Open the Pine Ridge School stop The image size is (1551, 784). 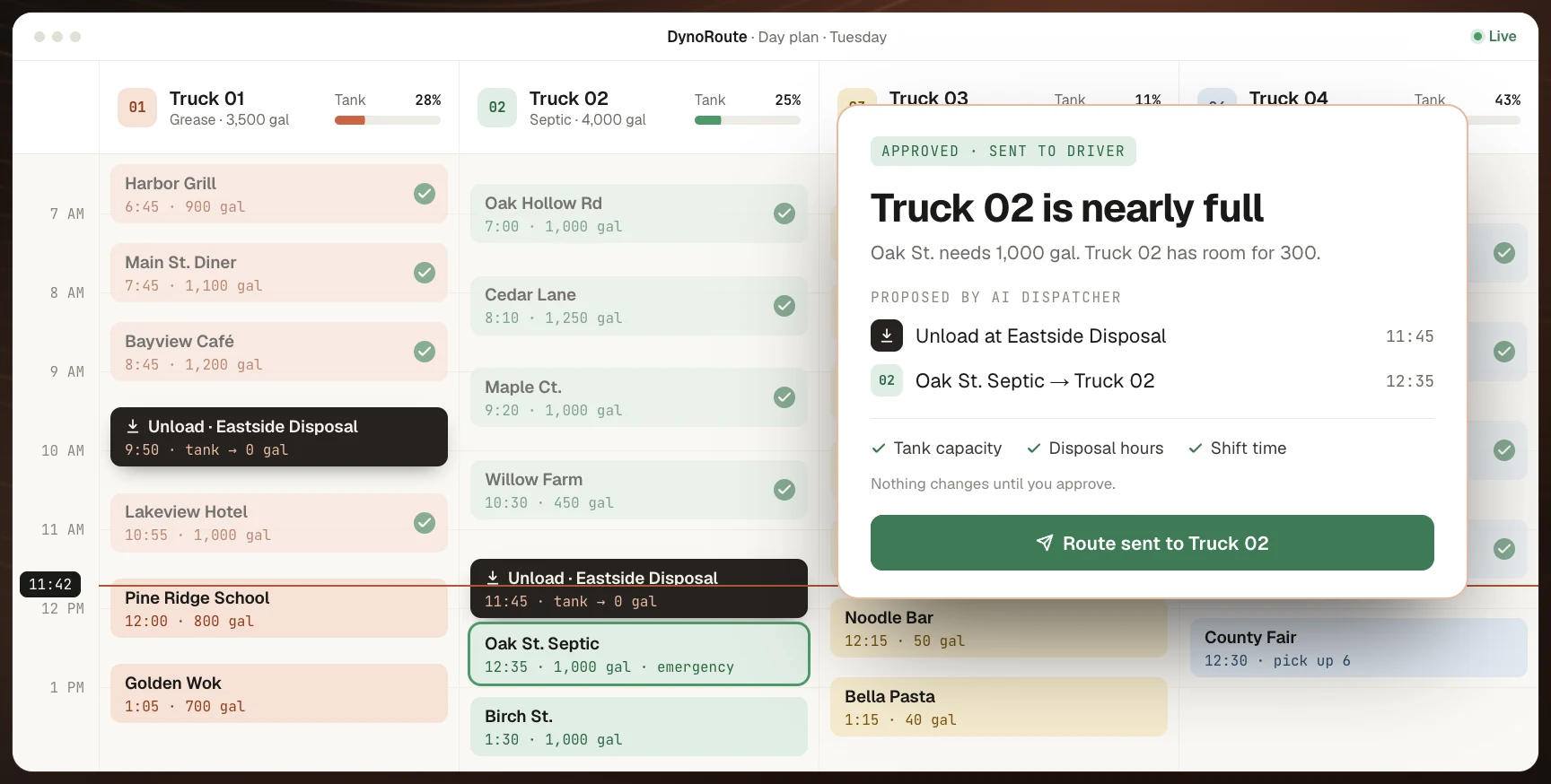click(279, 609)
